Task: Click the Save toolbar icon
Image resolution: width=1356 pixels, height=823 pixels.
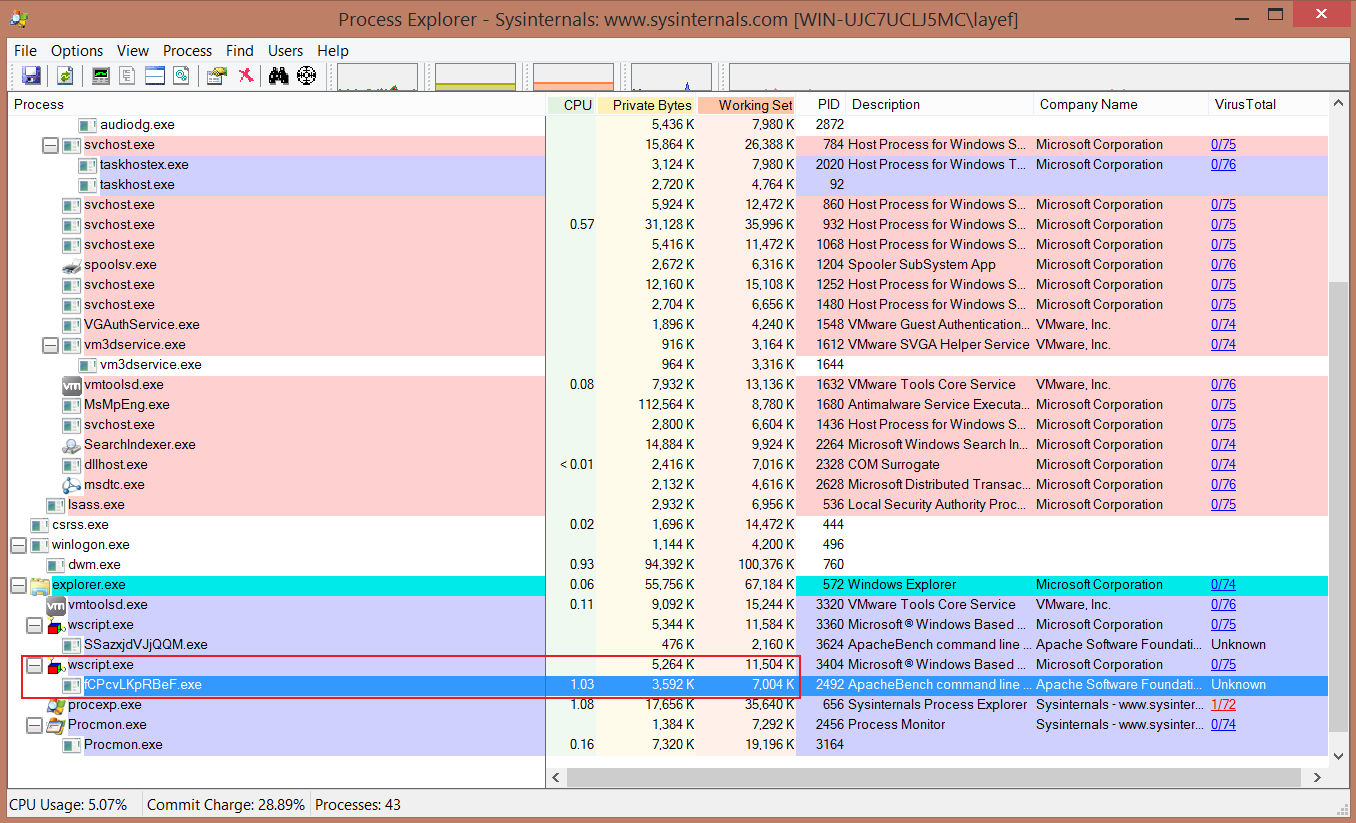Action: [x=31, y=75]
